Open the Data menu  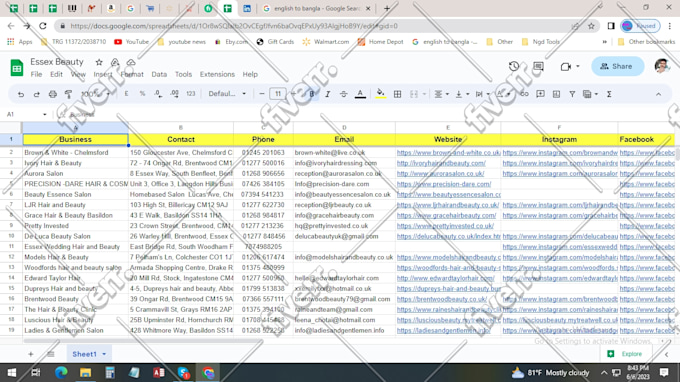(x=159, y=74)
